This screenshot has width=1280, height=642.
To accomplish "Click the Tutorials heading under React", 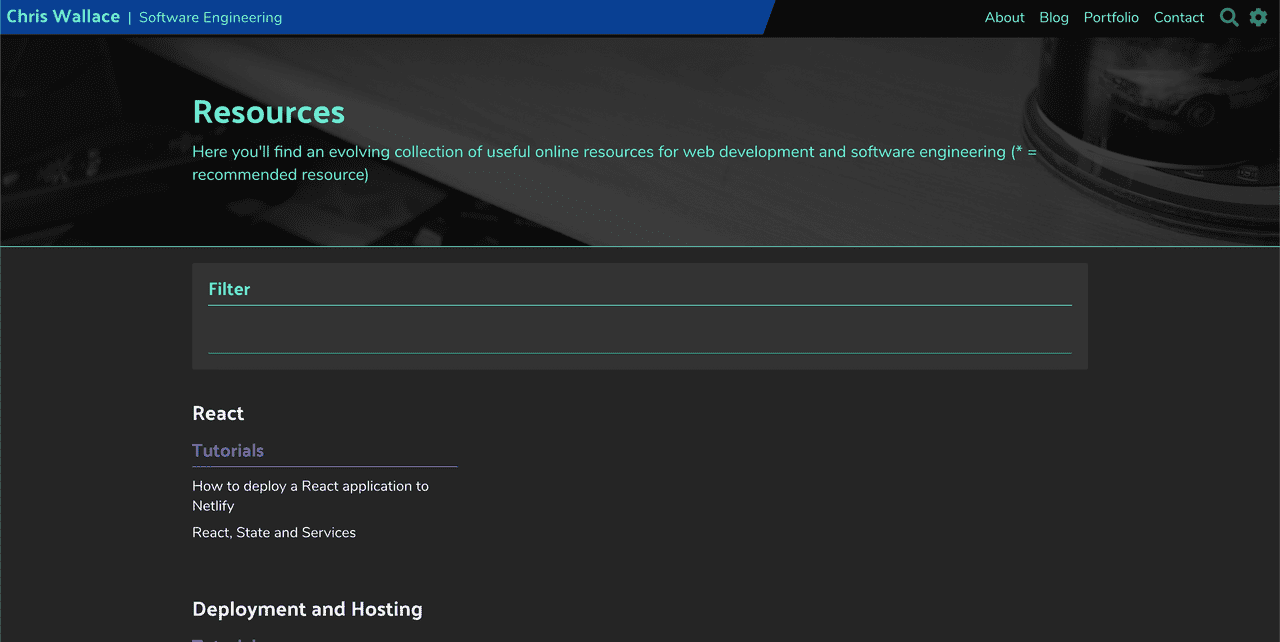I will coord(228,450).
